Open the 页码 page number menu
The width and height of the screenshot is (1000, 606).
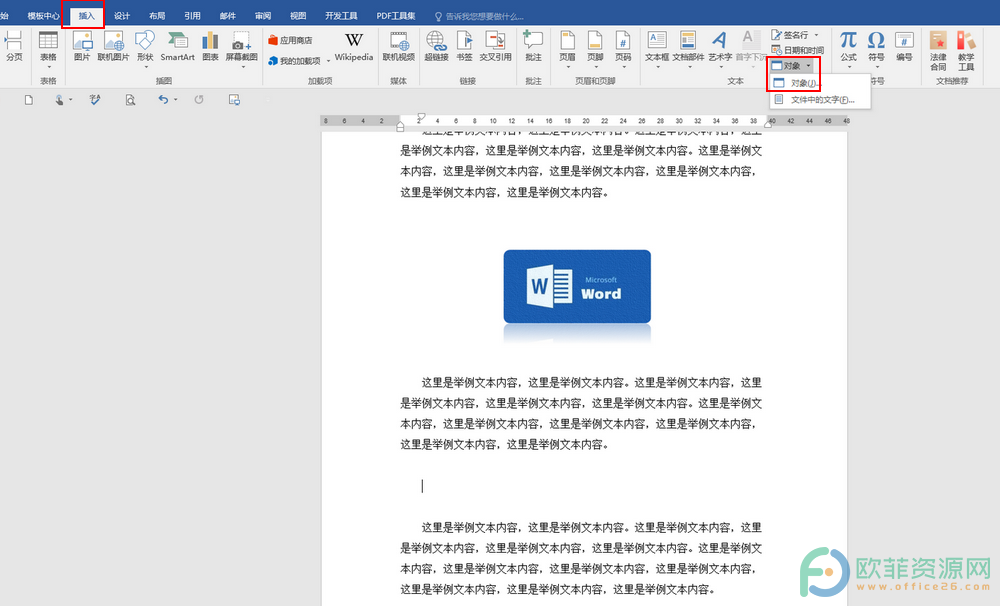coord(623,48)
